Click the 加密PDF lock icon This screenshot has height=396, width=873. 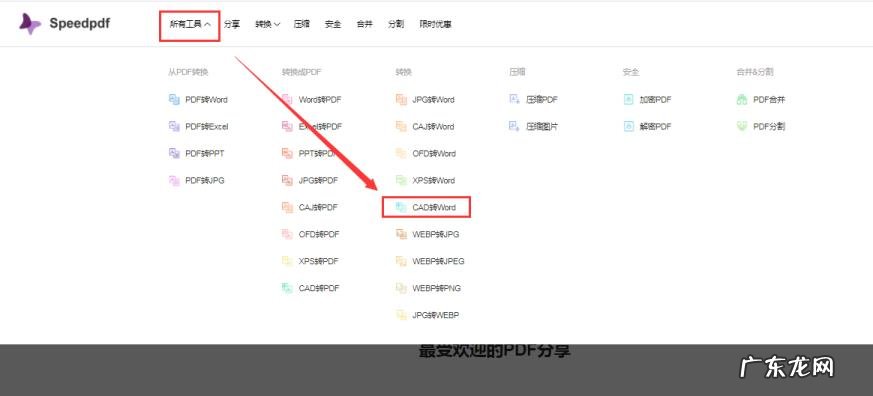tap(629, 100)
